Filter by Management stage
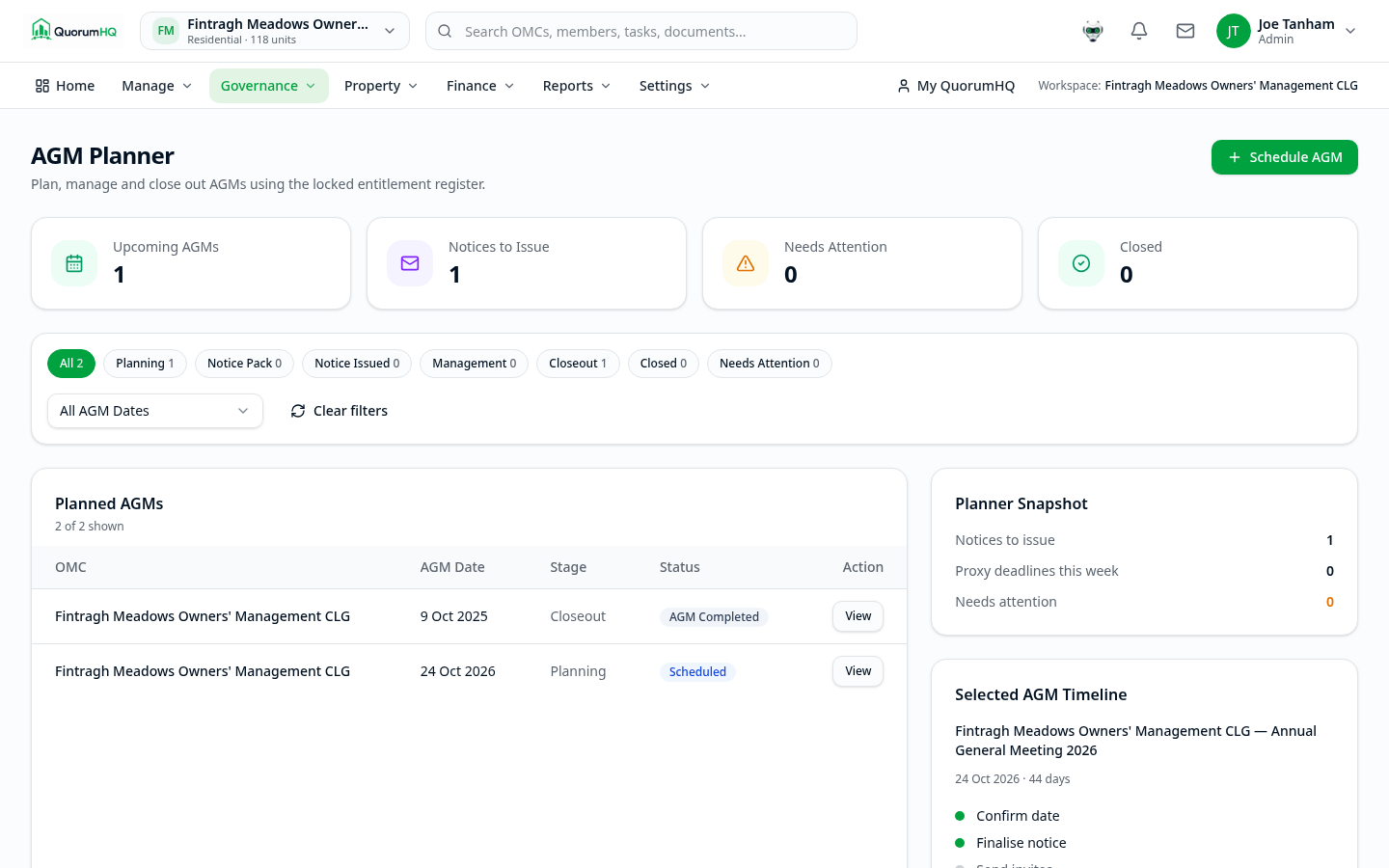The height and width of the screenshot is (868, 1389). coord(474,364)
